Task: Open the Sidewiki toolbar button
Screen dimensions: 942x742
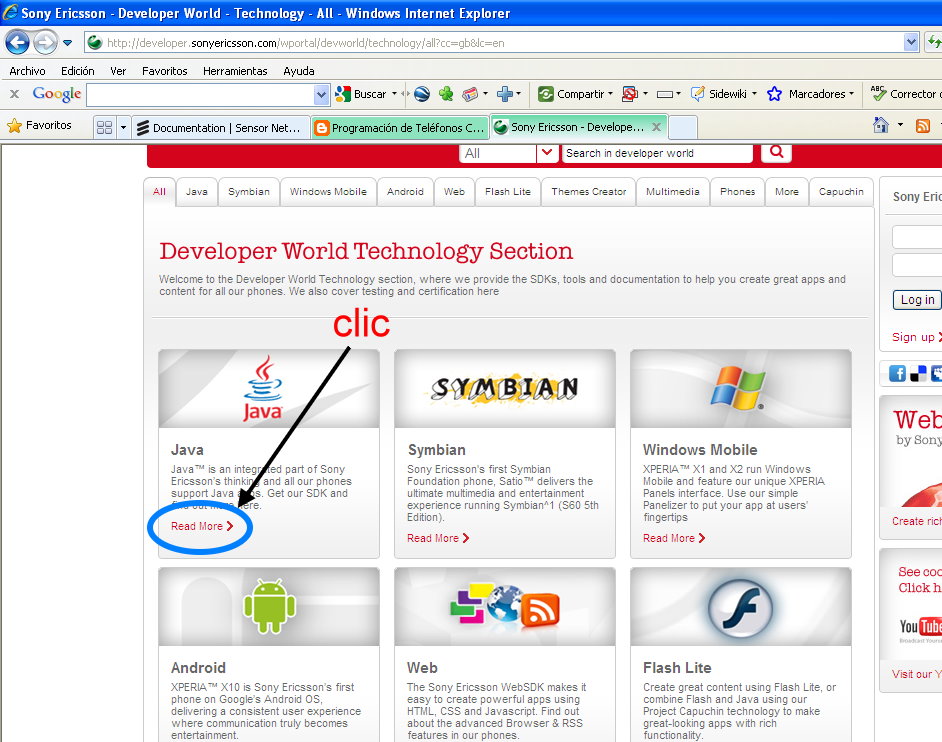Action: pyautogui.click(x=723, y=94)
